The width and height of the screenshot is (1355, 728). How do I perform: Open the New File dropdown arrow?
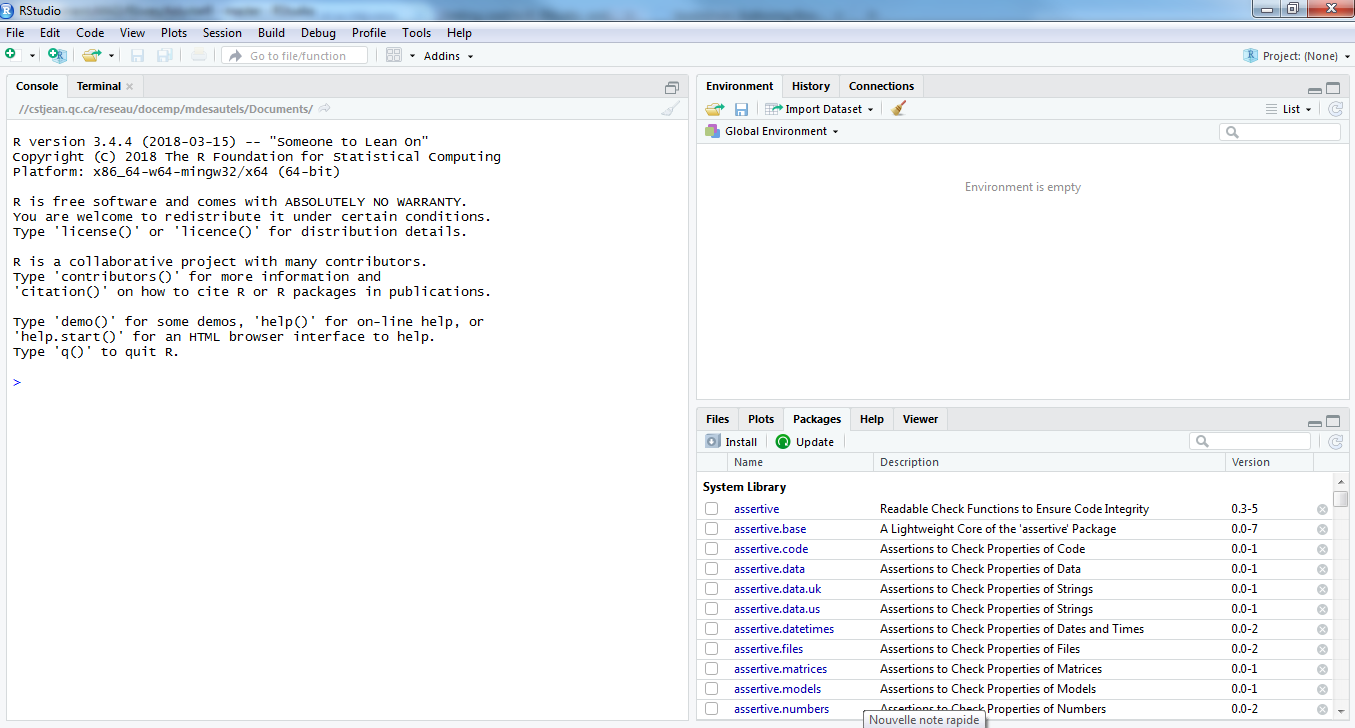coord(32,56)
